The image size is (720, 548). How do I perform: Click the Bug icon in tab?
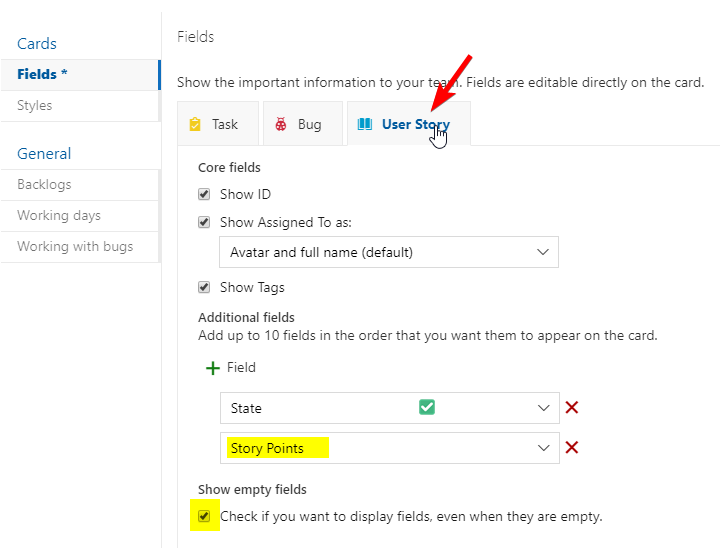coord(280,124)
